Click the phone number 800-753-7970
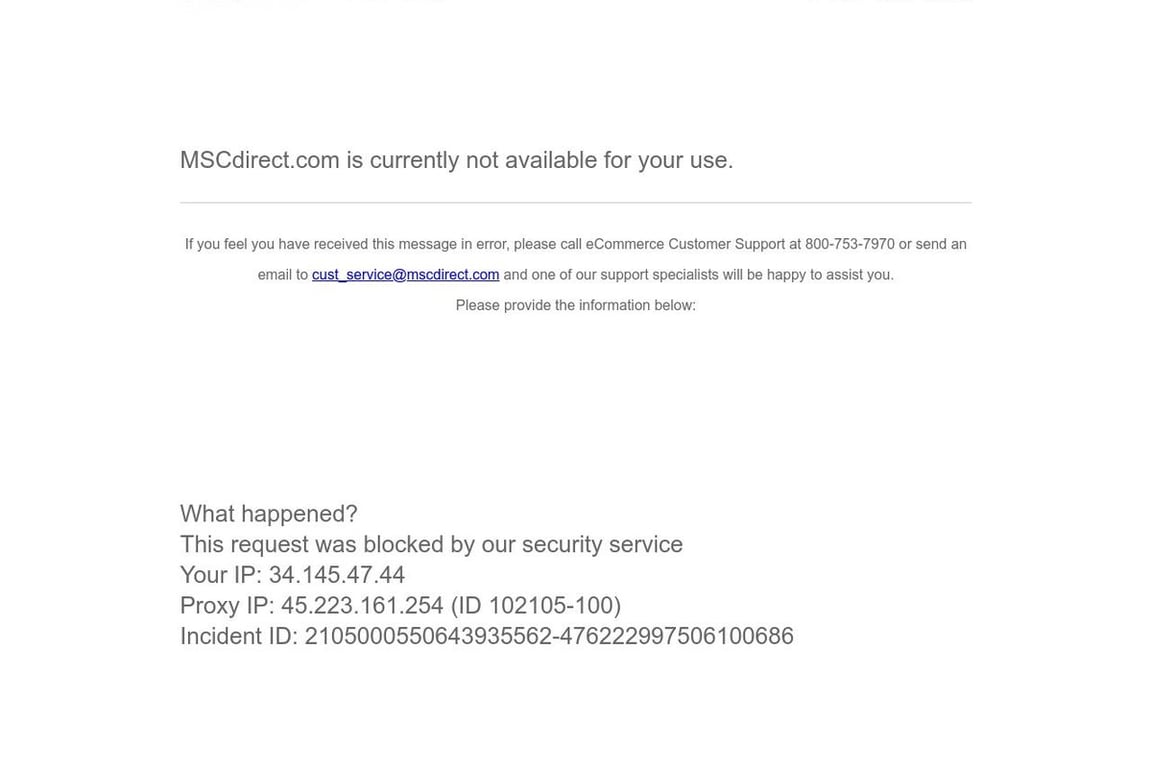 (849, 244)
